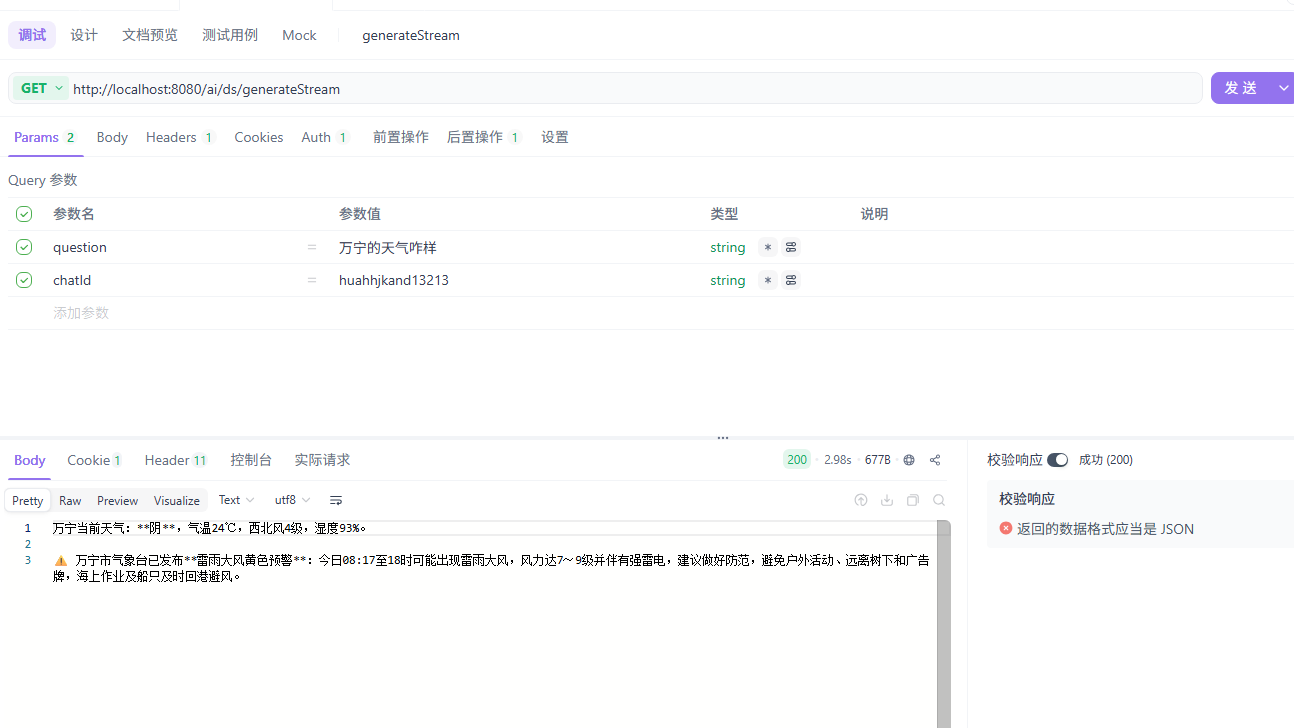Viewport: 1294px width, 728px height.
Task: Click the asterisk required icon in question row
Action: click(x=767, y=247)
